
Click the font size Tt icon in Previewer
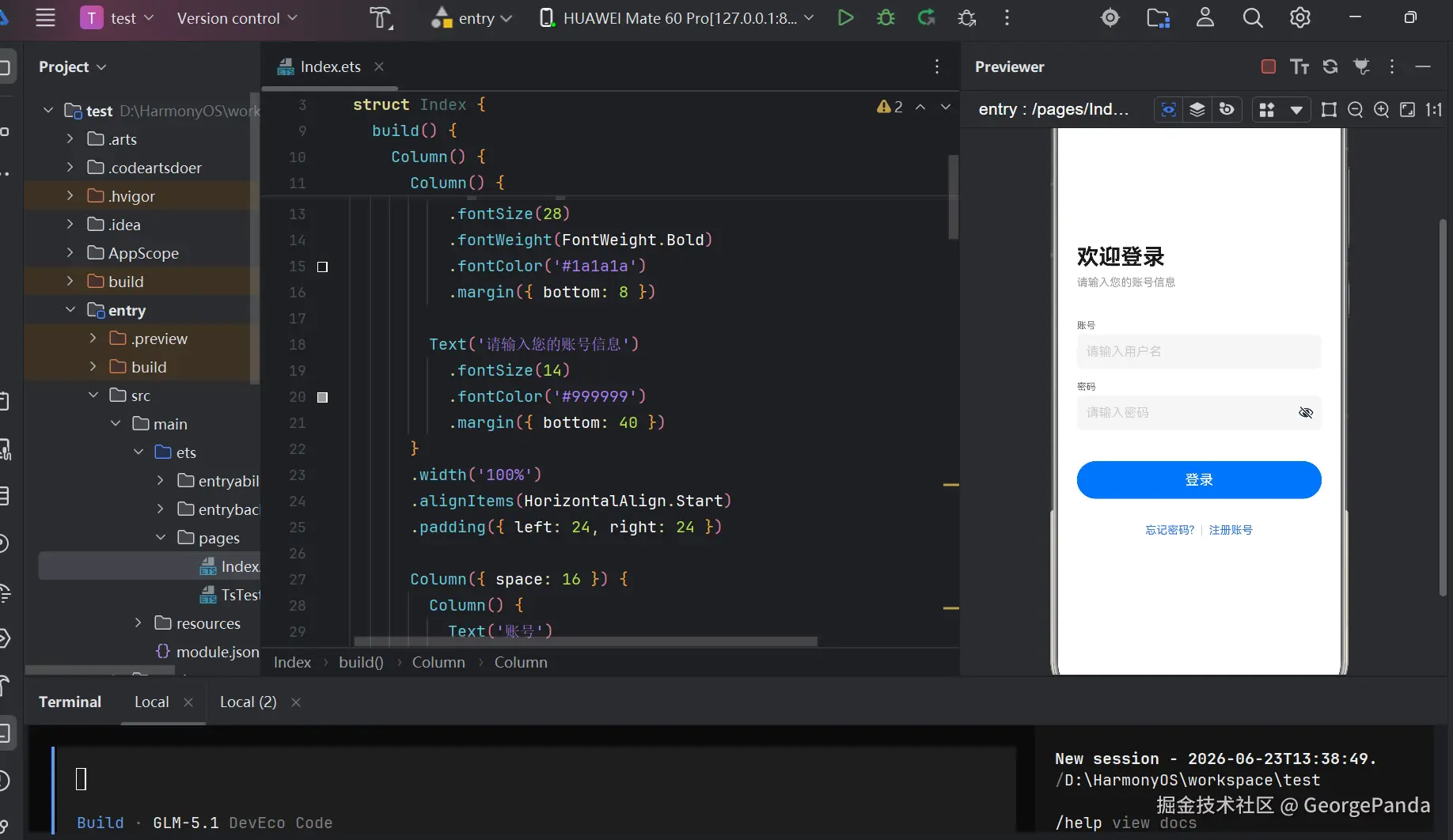tap(1299, 66)
